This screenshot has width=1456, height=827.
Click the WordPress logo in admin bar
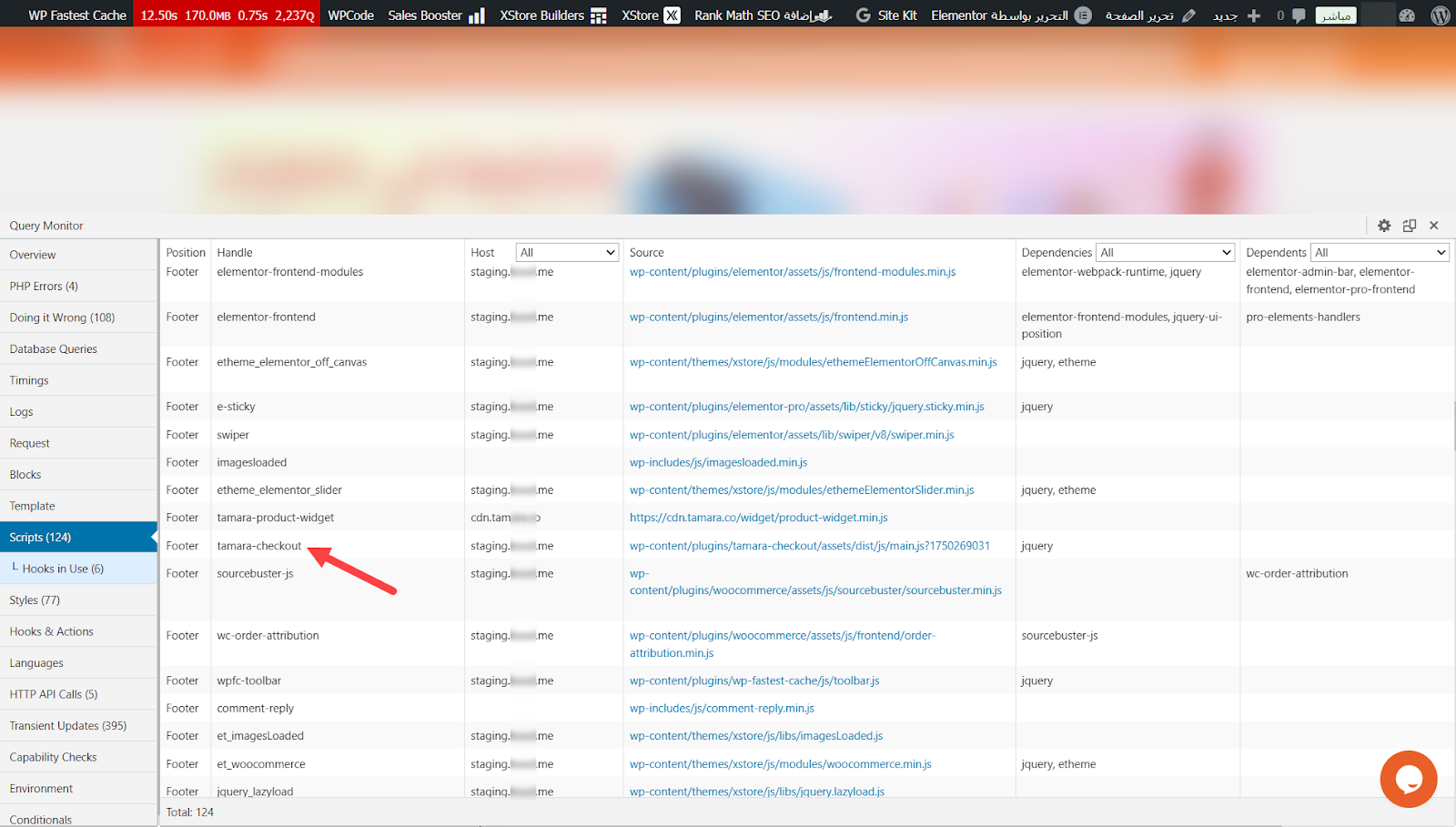click(1440, 15)
